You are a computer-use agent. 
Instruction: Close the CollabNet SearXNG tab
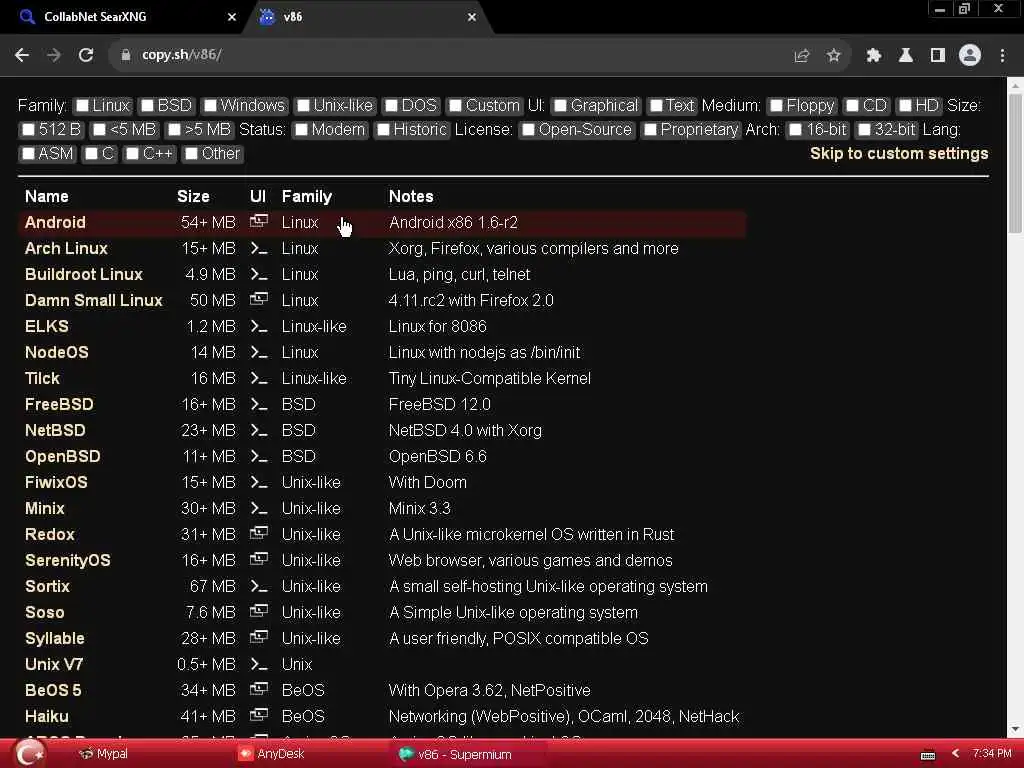click(x=232, y=17)
